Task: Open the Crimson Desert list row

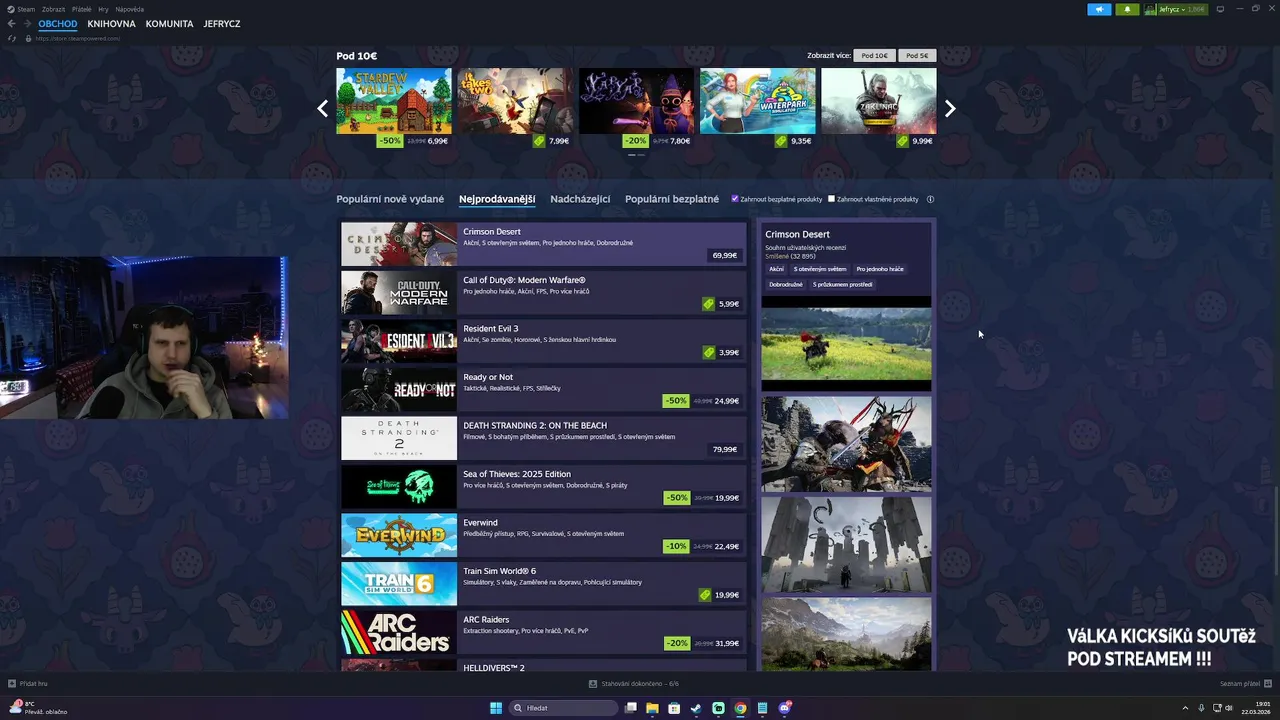Action: click(543, 244)
